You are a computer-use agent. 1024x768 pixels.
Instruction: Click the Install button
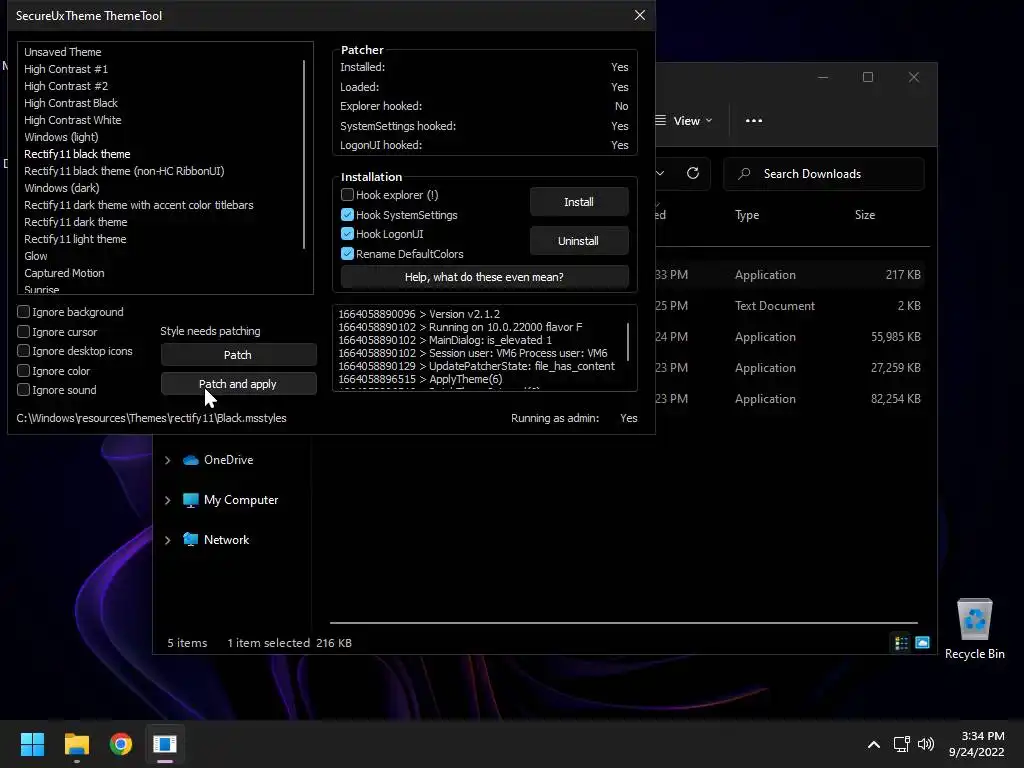[x=579, y=202]
